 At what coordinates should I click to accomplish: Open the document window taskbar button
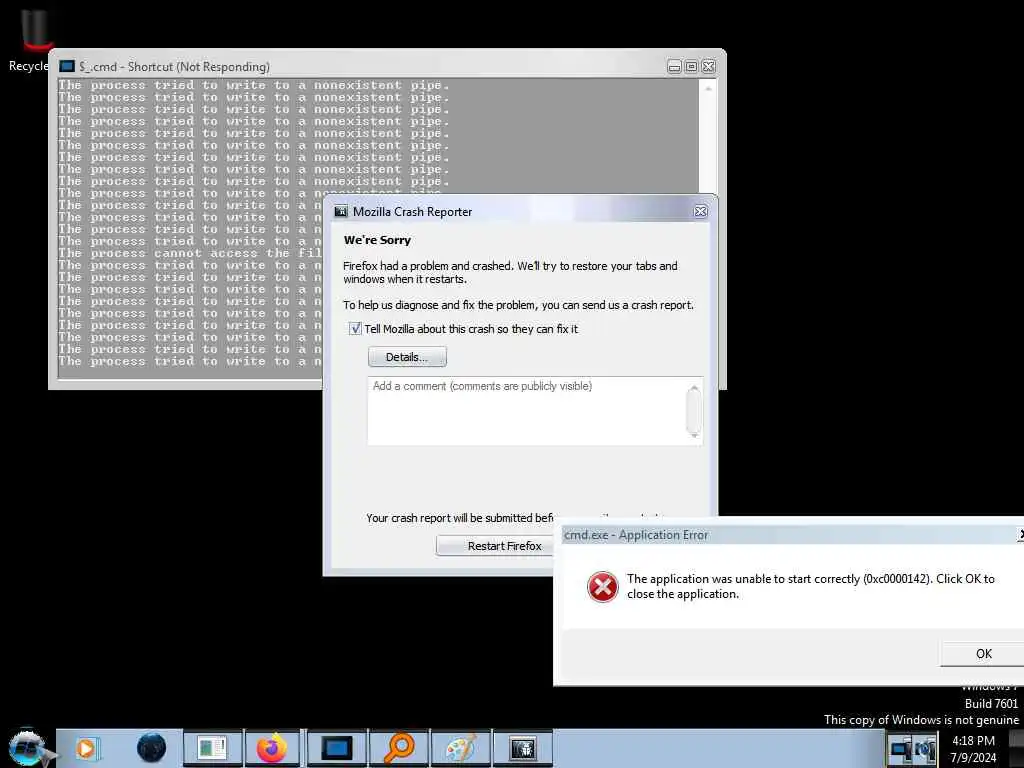click(x=212, y=748)
